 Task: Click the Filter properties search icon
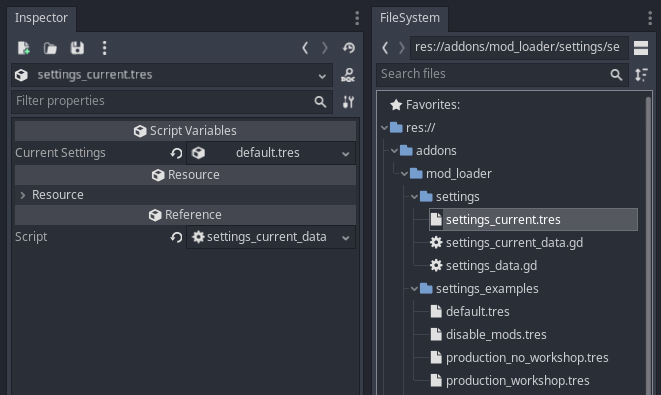coord(320,102)
